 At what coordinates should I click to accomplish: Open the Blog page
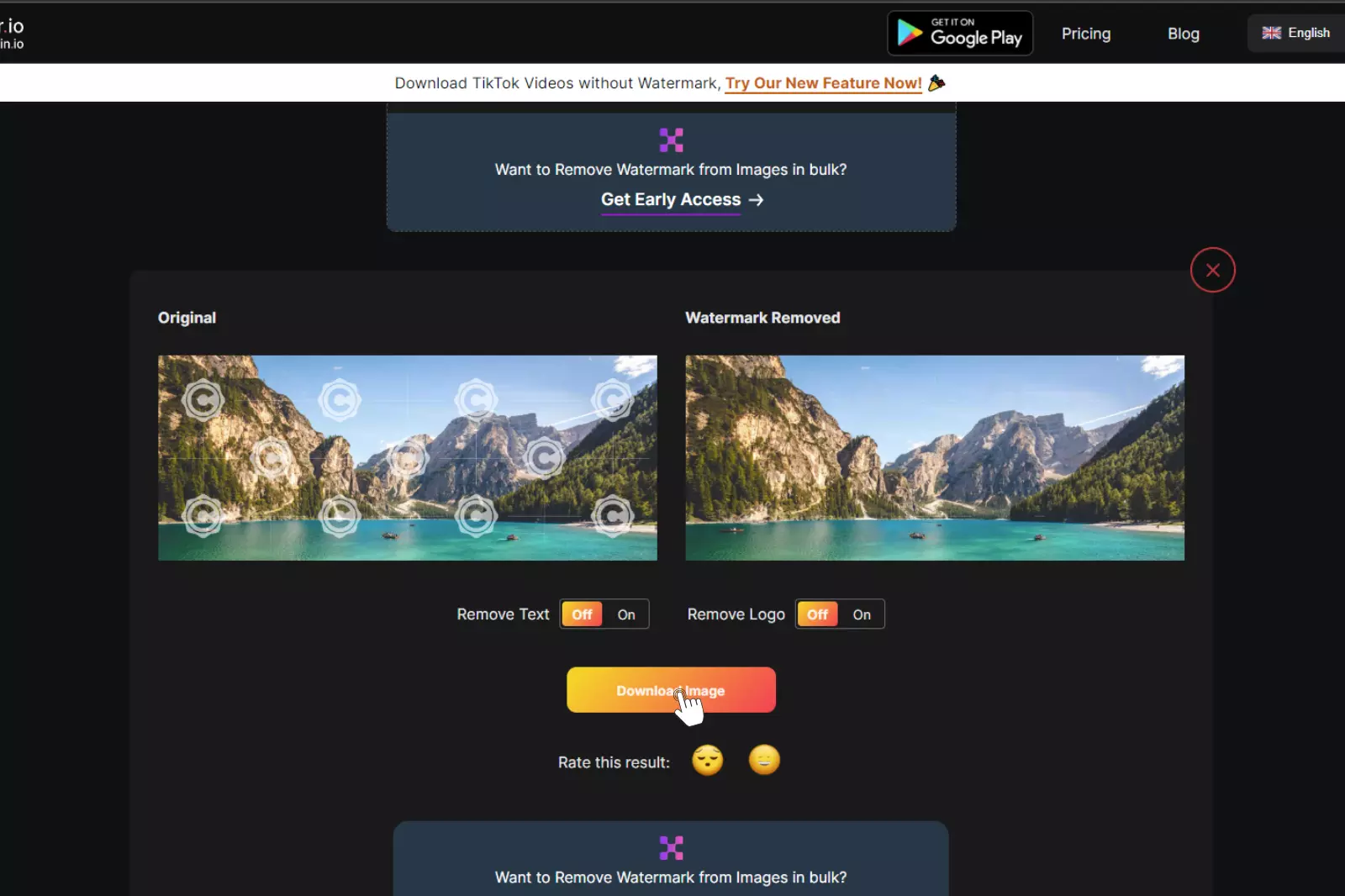point(1184,34)
